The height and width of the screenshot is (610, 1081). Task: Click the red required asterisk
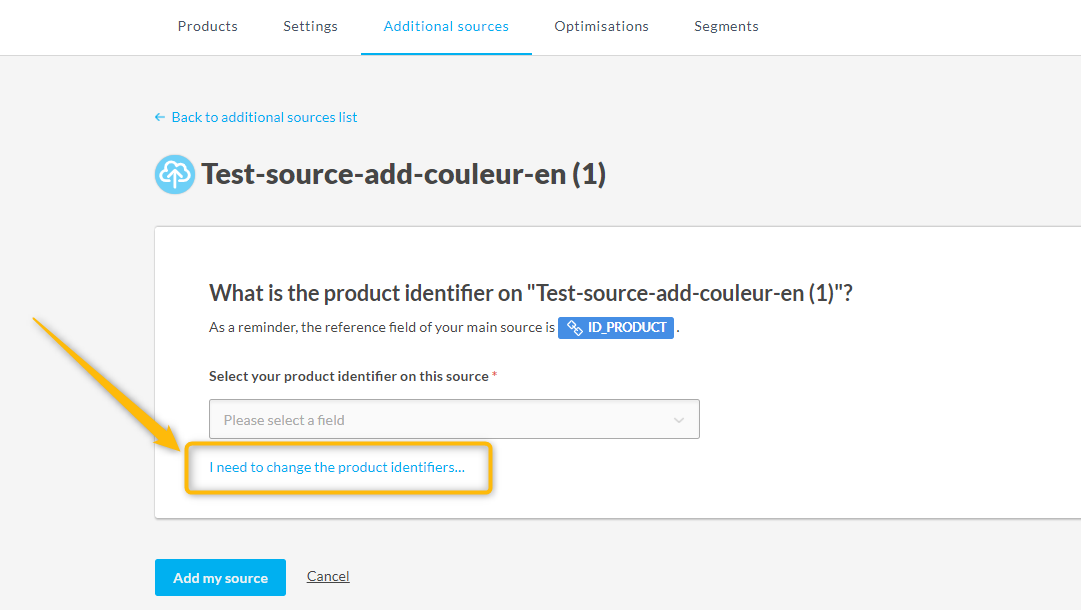495,375
